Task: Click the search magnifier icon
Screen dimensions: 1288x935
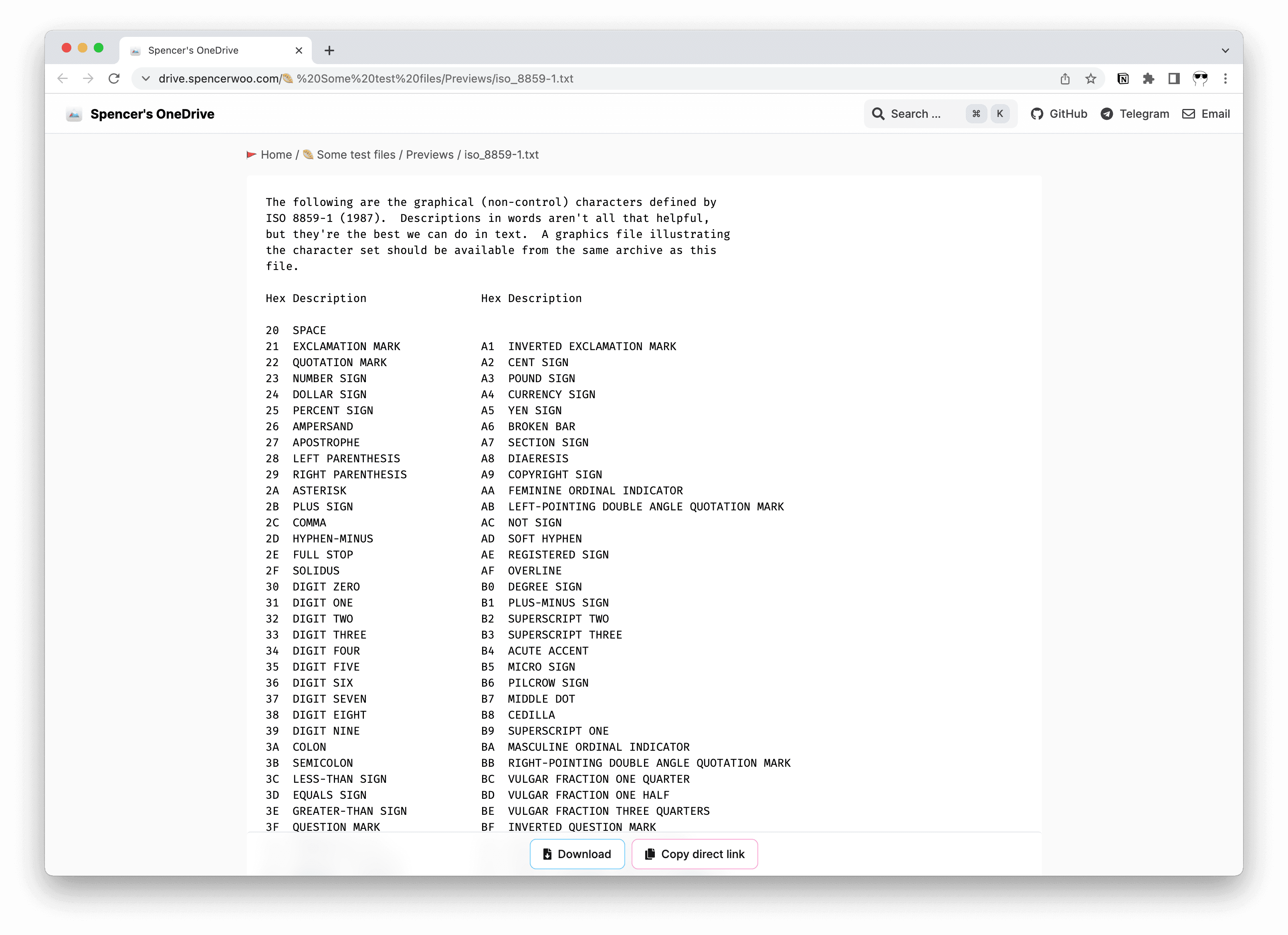Action: tap(879, 113)
